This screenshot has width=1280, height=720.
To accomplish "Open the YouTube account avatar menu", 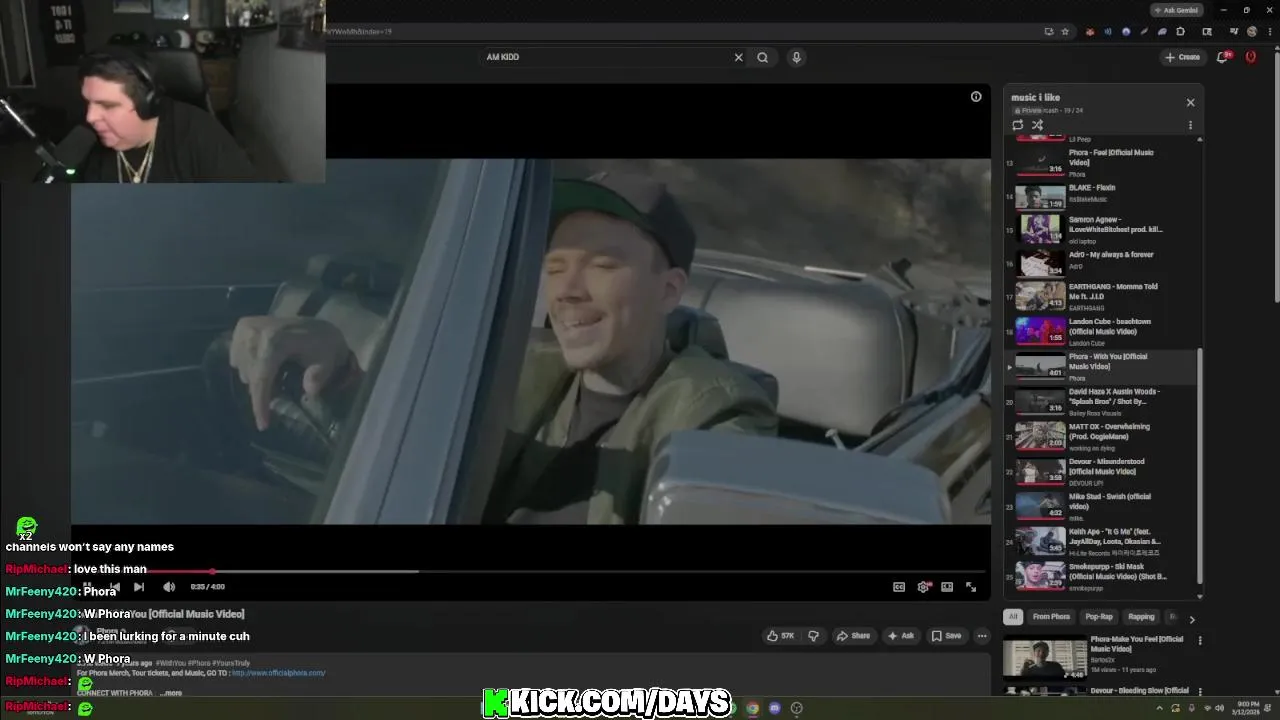I will [1251, 57].
